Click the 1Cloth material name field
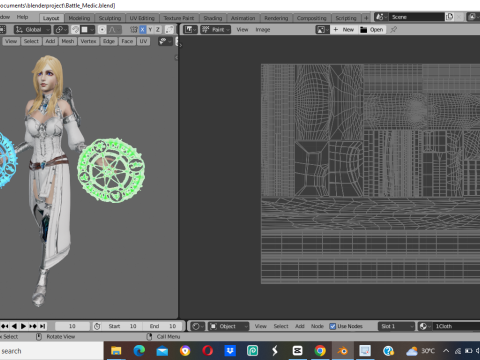The height and width of the screenshot is (360, 480). coord(456,326)
